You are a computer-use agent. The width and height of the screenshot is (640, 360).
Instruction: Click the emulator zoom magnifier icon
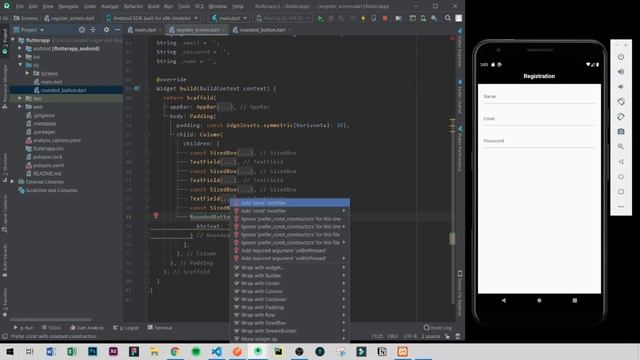(x=621, y=147)
